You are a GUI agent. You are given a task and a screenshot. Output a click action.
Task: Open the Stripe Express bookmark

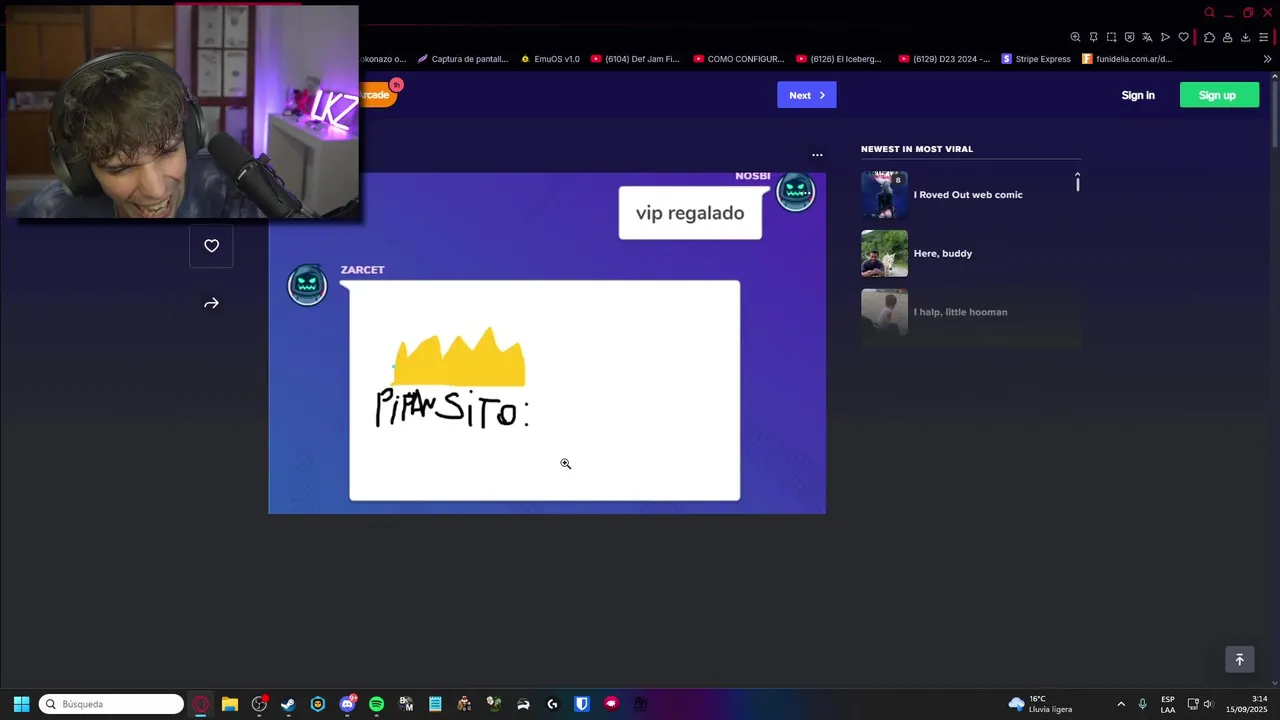click(x=1036, y=59)
